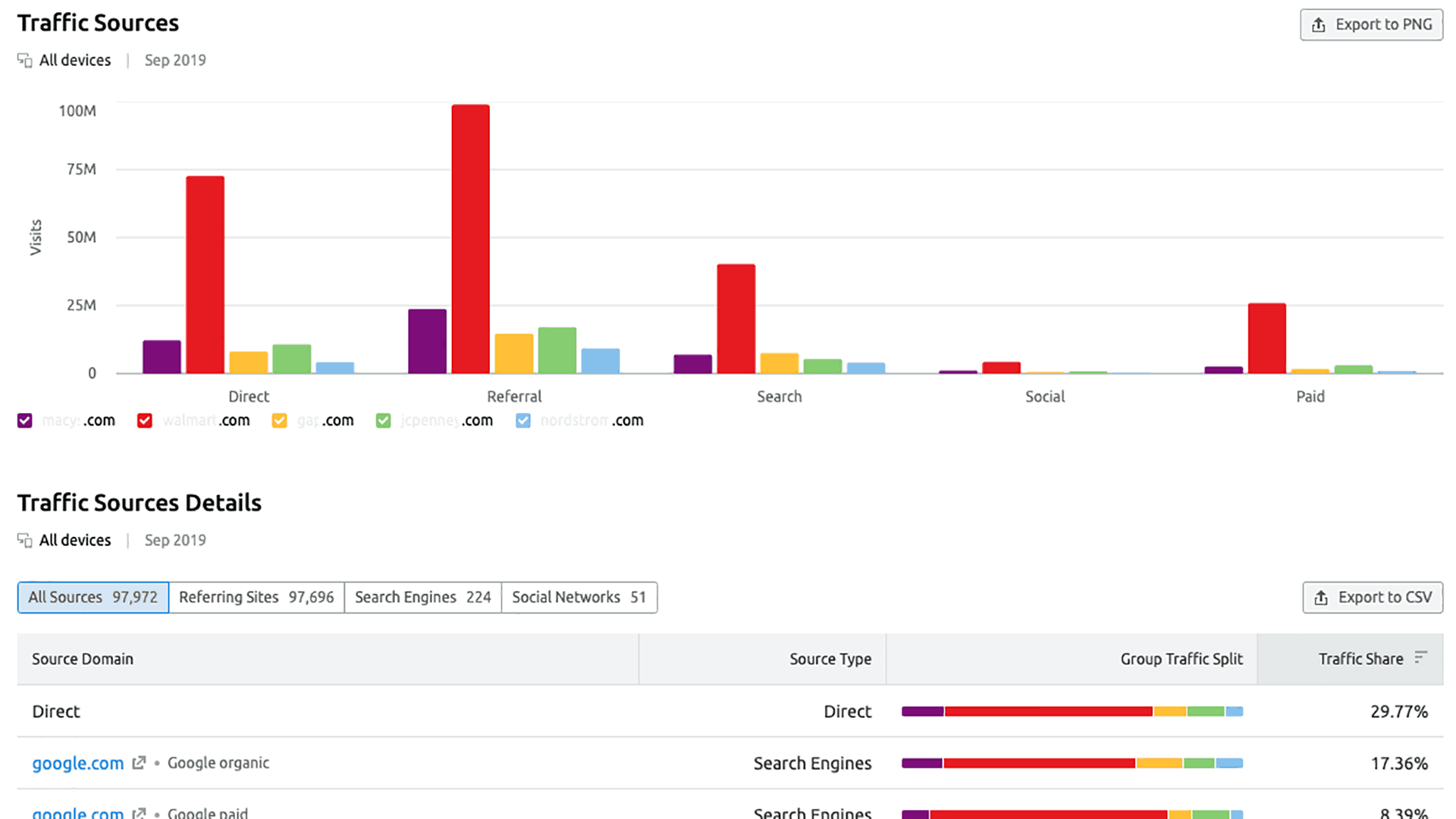Open external link icon beside Google organic
This screenshot has height=819, width=1456.
139,763
